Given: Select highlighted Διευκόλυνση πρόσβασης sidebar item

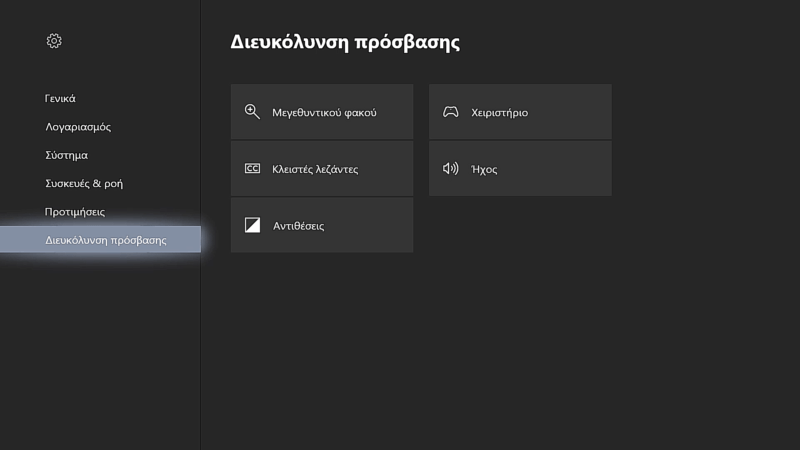Looking at the screenshot, I should click(x=105, y=240).
